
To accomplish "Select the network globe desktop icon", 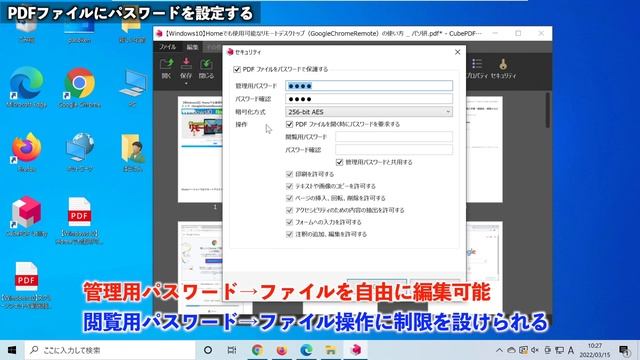I will pos(80,152).
